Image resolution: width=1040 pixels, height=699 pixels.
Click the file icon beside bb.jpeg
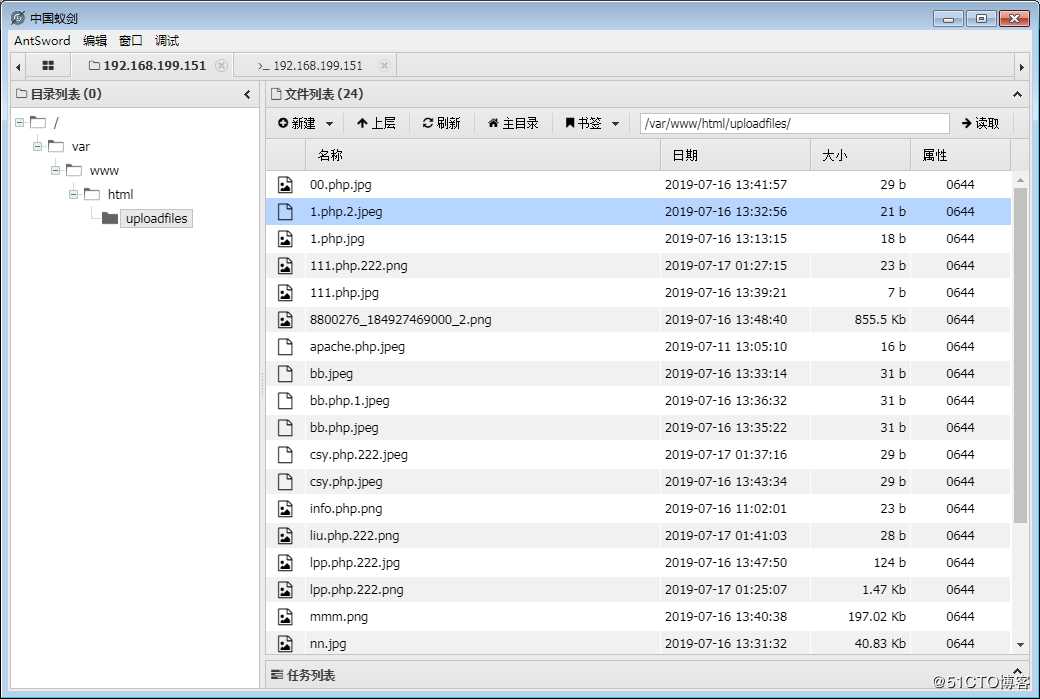(x=285, y=373)
